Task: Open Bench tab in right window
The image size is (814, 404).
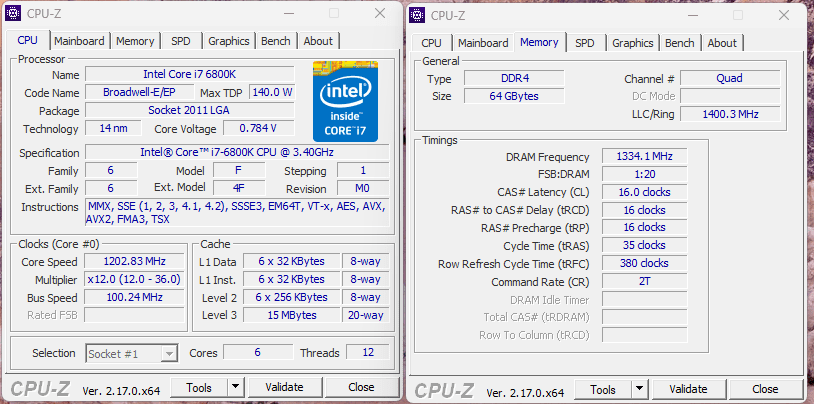Action: click(680, 43)
